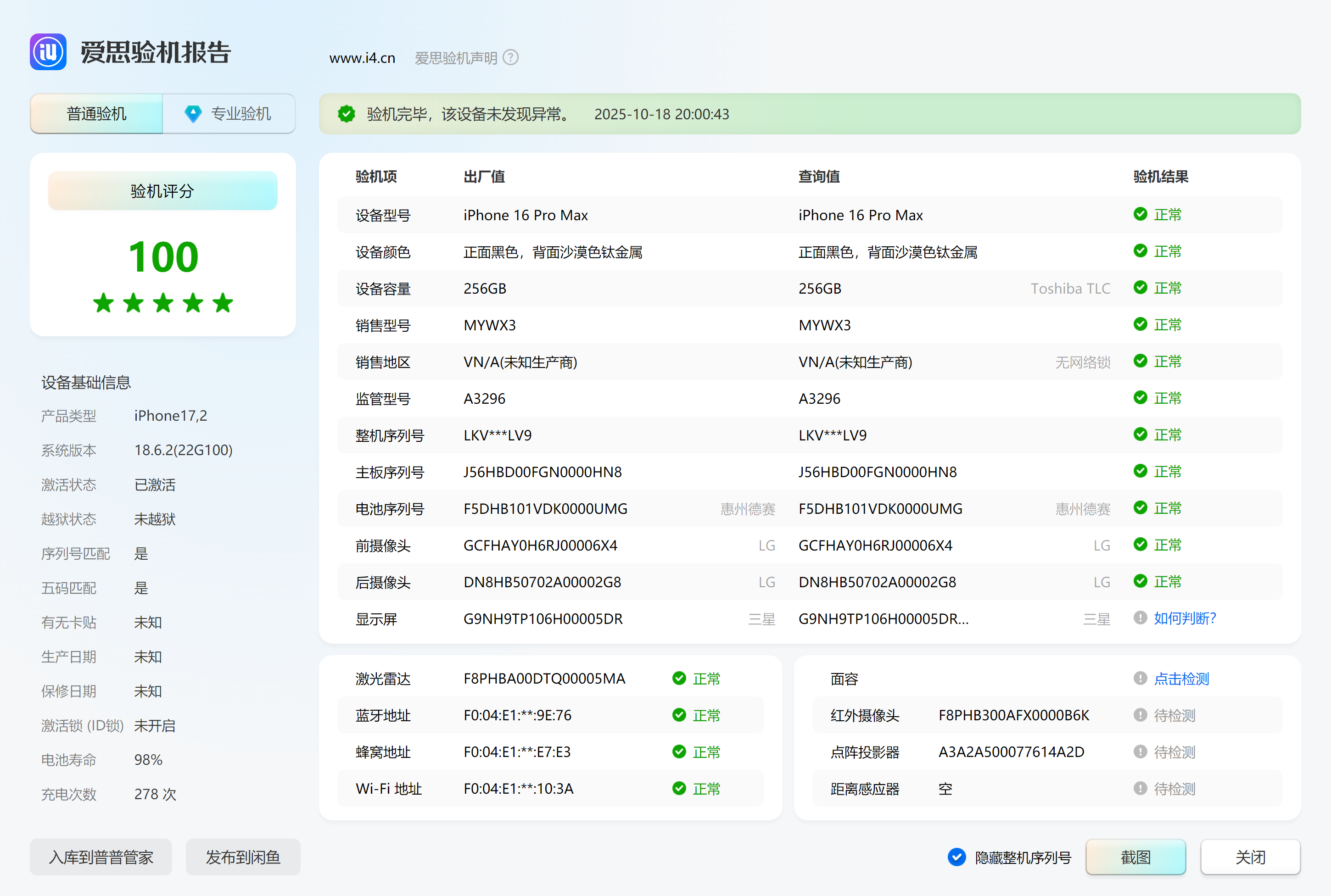The image size is (1331, 896).
Task: Click the 发布到闲鱼 button
Action: click(243, 857)
